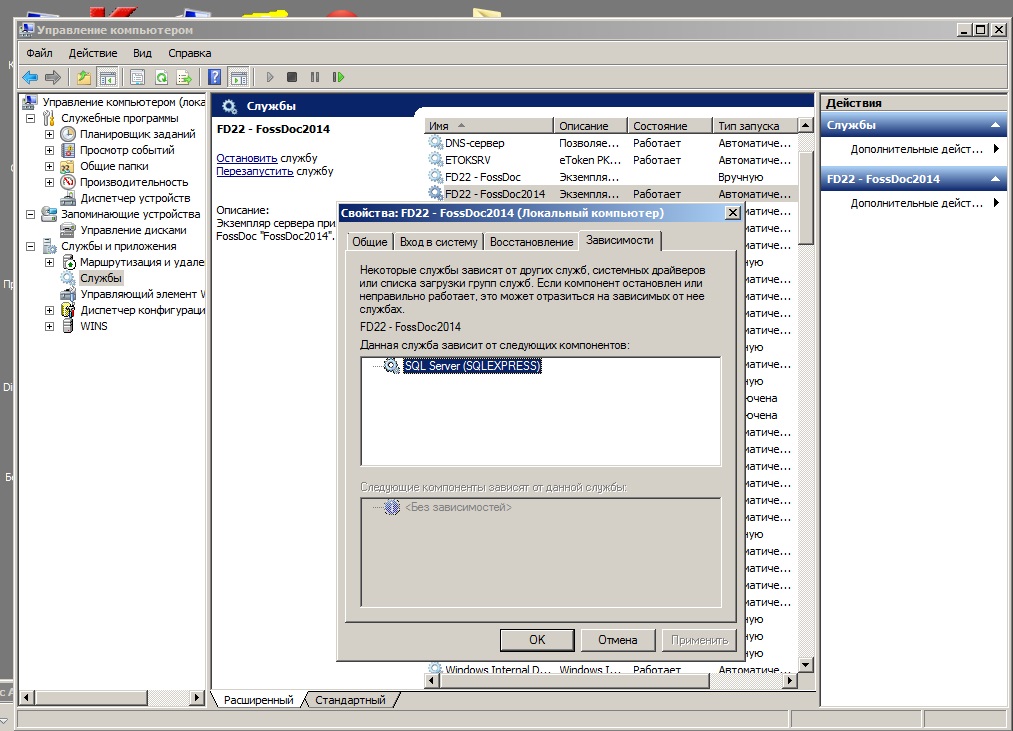Click the WINS server icon
1013x731 pixels.
point(68,326)
